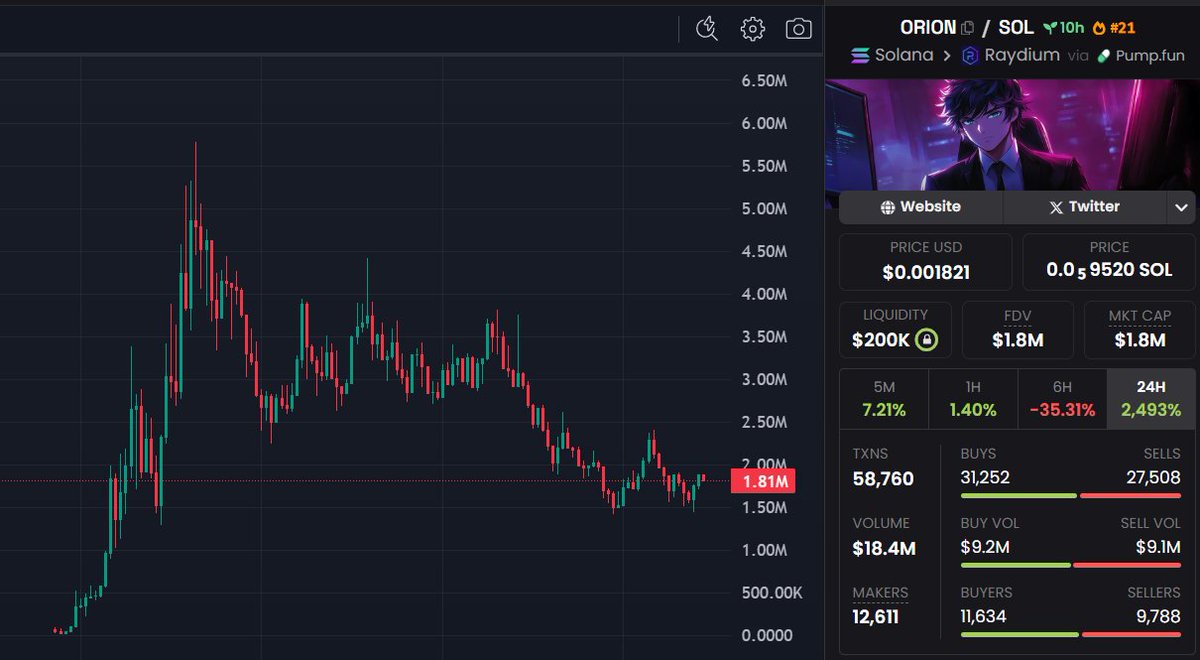Click the SELLS count 27,508
Image resolution: width=1200 pixels, height=660 pixels.
1153,478
